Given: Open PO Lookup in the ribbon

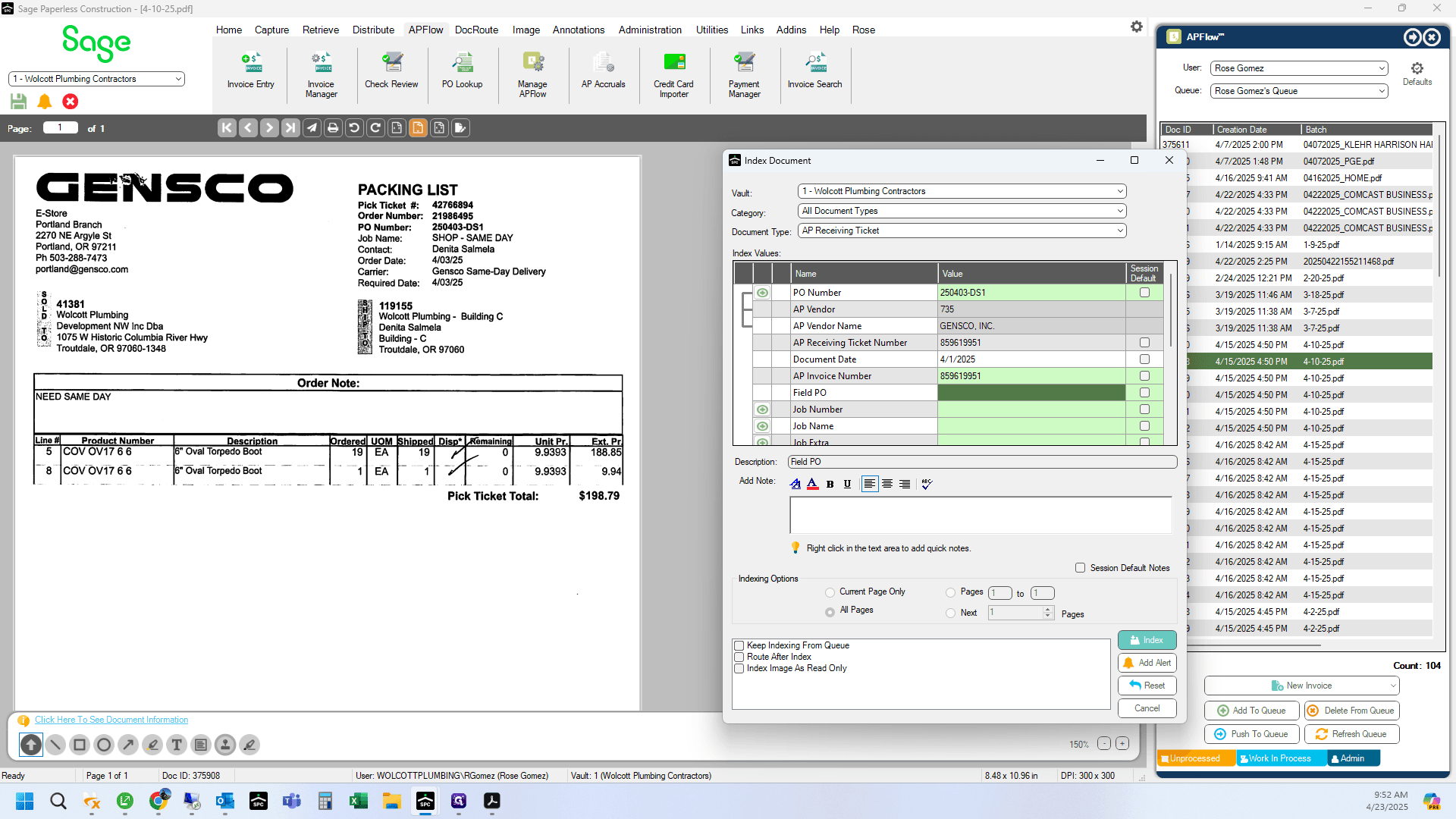Looking at the screenshot, I should point(463,72).
